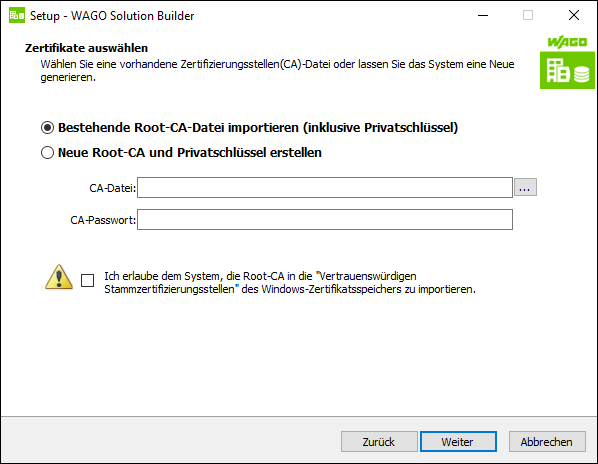The height and width of the screenshot is (464, 598).
Task: Cancel setup via Abbrechen button
Action: [x=547, y=442]
